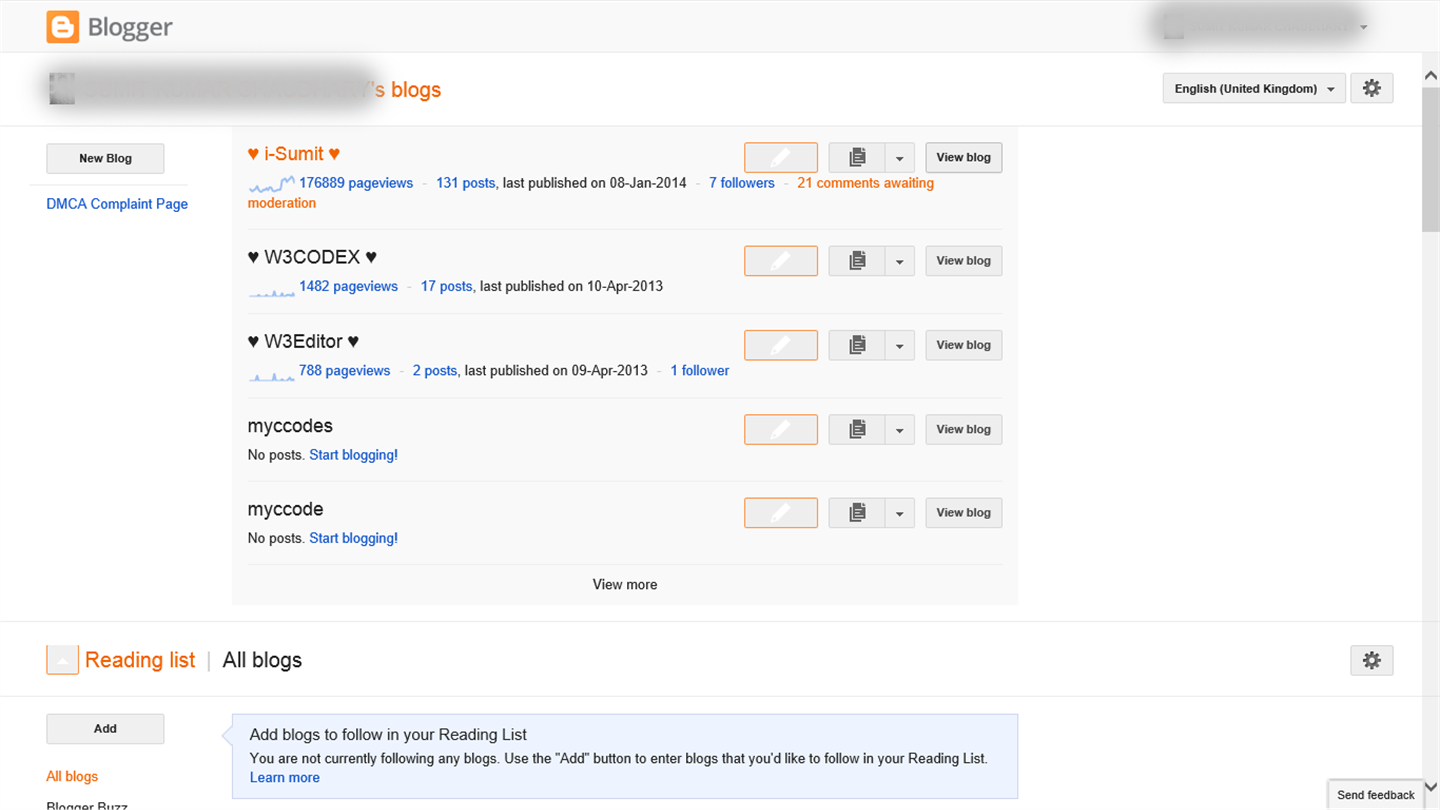Screen dimensions: 1440x810
Task: Expand i-Sumit blog options dropdown arrow
Action: (899, 158)
